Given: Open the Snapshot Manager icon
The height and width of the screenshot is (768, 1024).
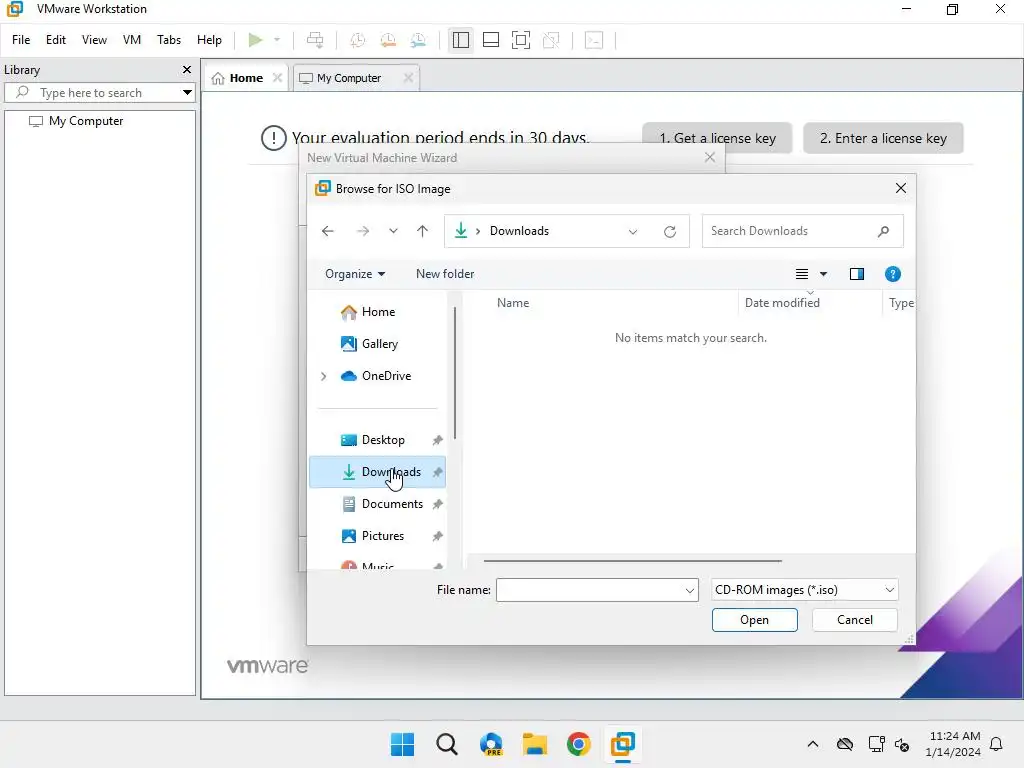Looking at the screenshot, I should (419, 40).
